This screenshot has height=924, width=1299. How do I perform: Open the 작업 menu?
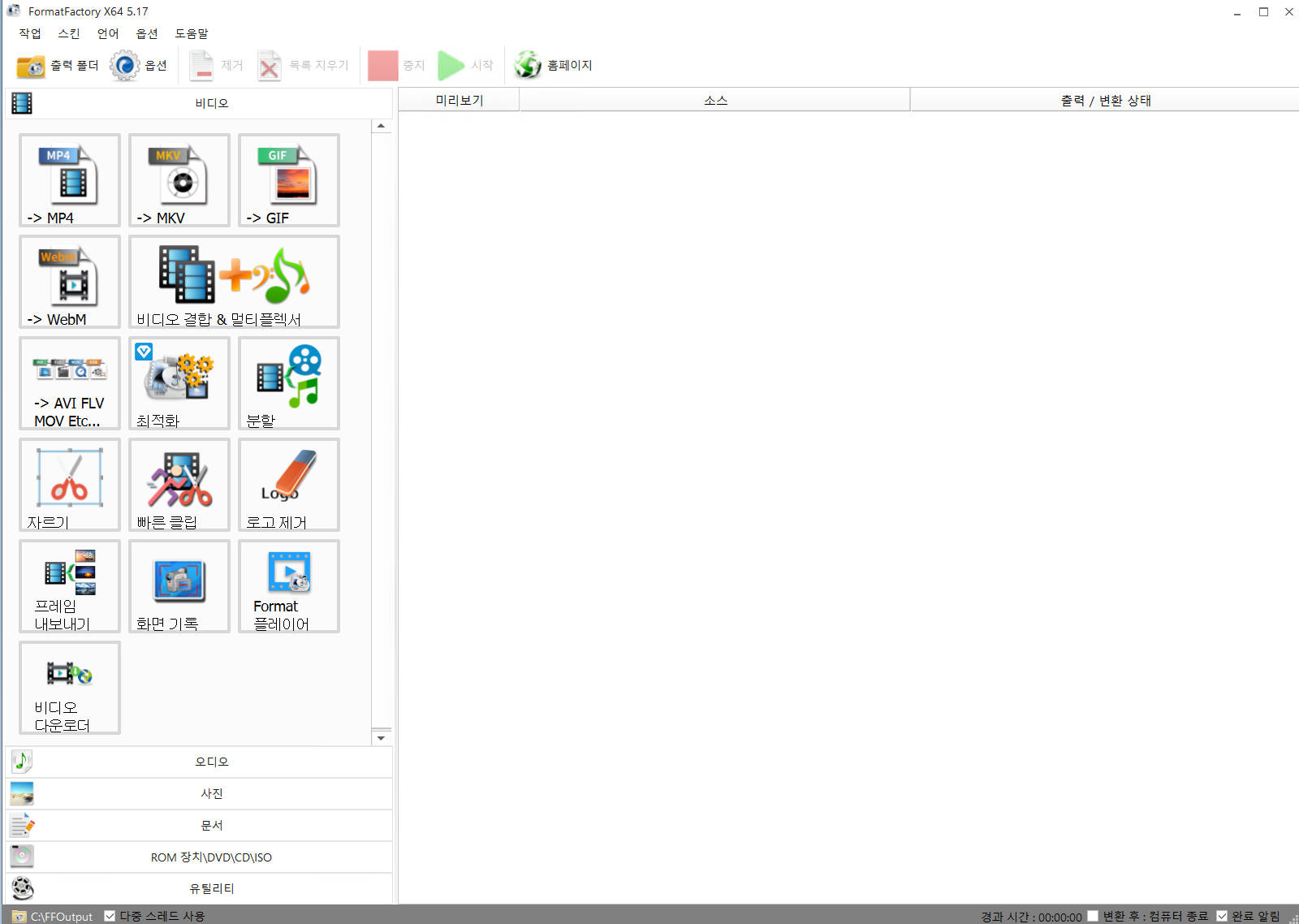[x=30, y=33]
